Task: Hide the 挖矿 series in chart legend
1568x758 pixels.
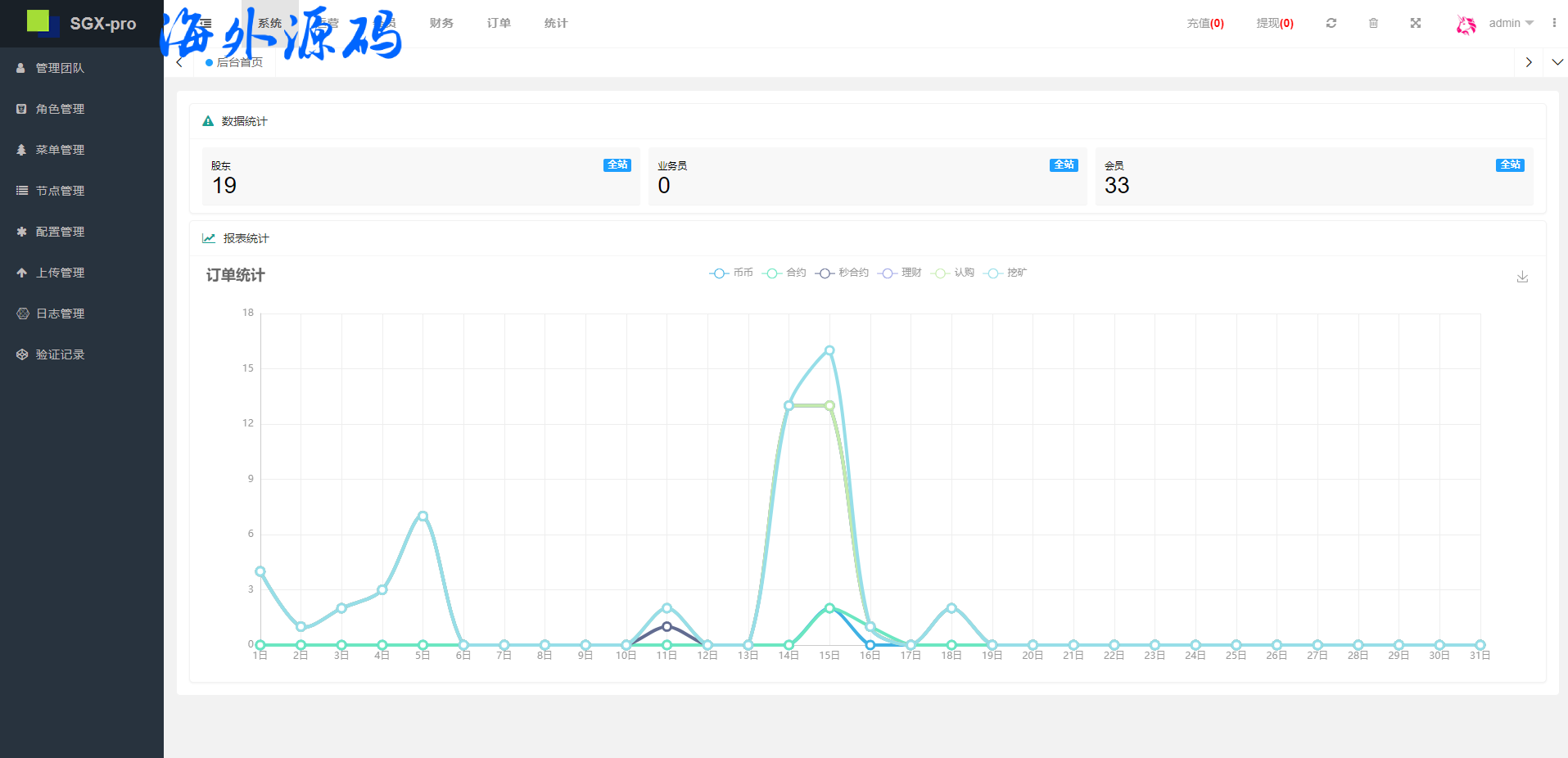Action: pyautogui.click(x=1005, y=273)
